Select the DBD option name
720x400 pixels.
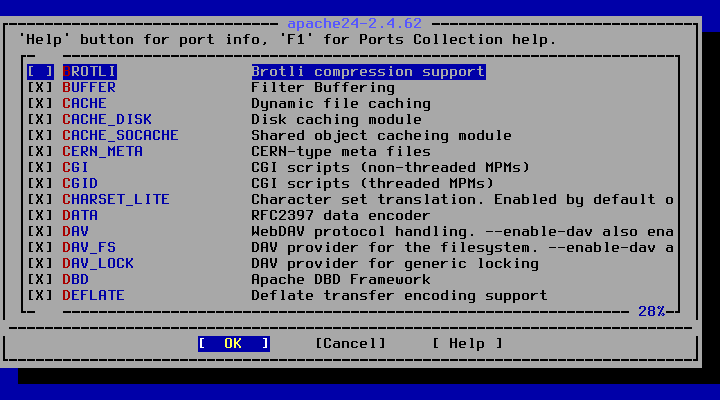(76, 280)
